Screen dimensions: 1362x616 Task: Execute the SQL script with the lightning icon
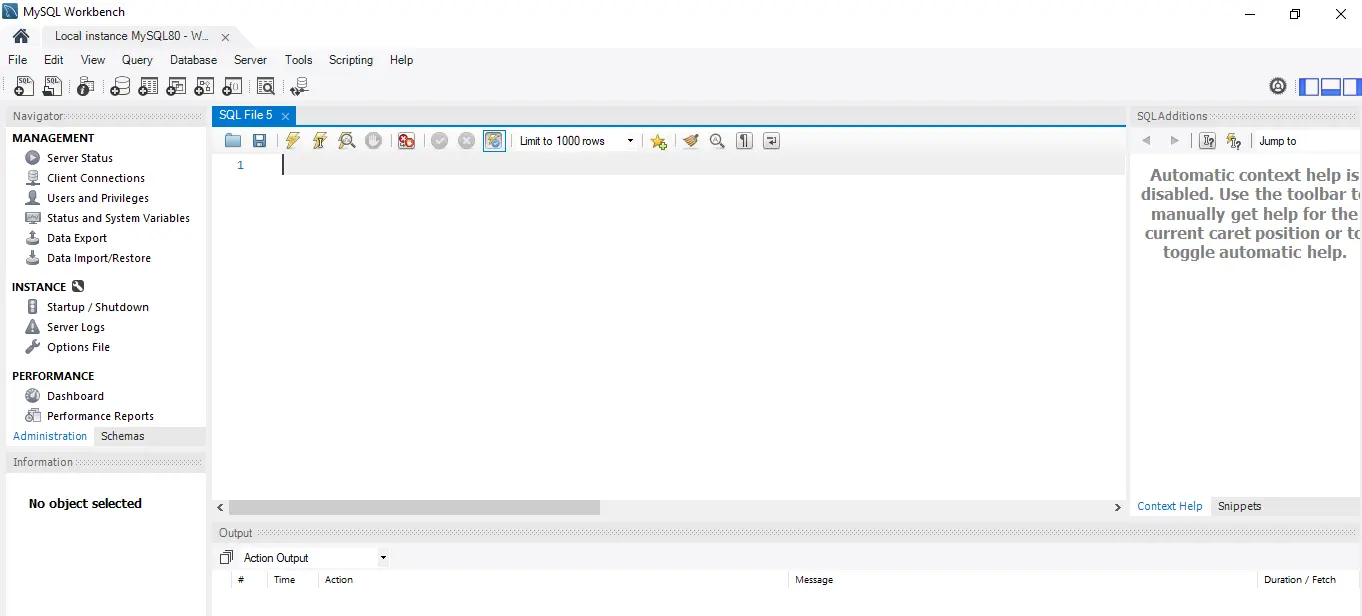(292, 140)
